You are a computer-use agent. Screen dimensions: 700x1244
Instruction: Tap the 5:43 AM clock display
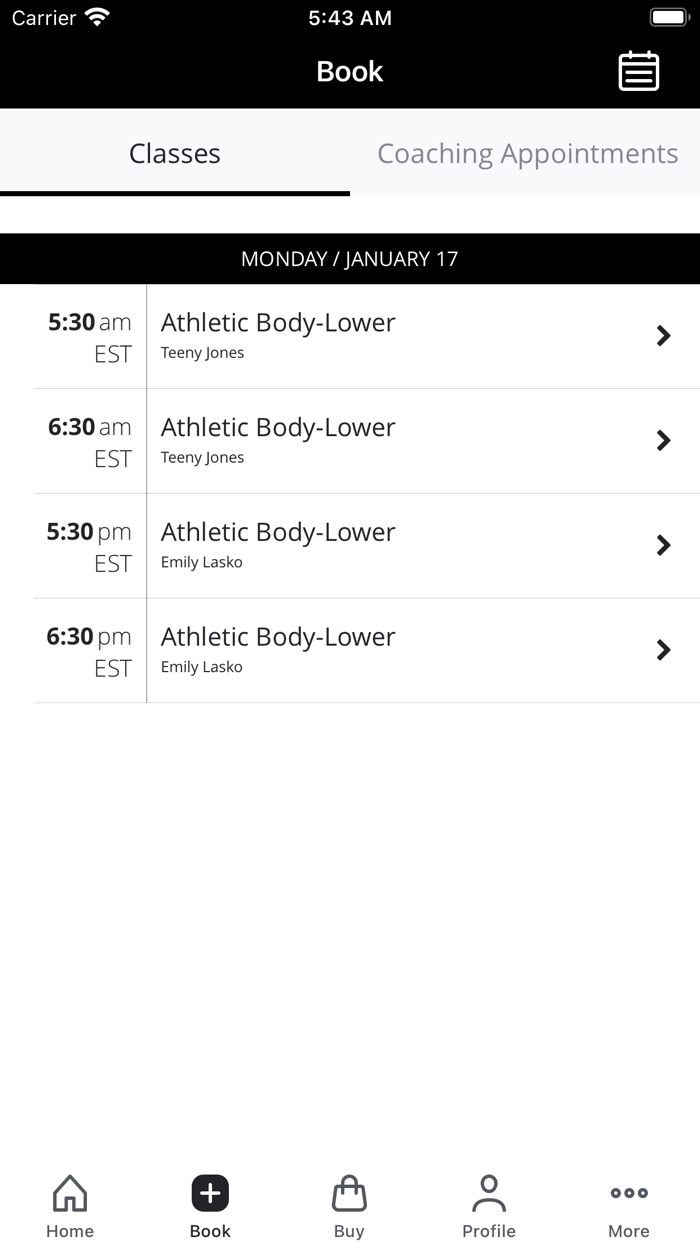pyautogui.click(x=349, y=17)
